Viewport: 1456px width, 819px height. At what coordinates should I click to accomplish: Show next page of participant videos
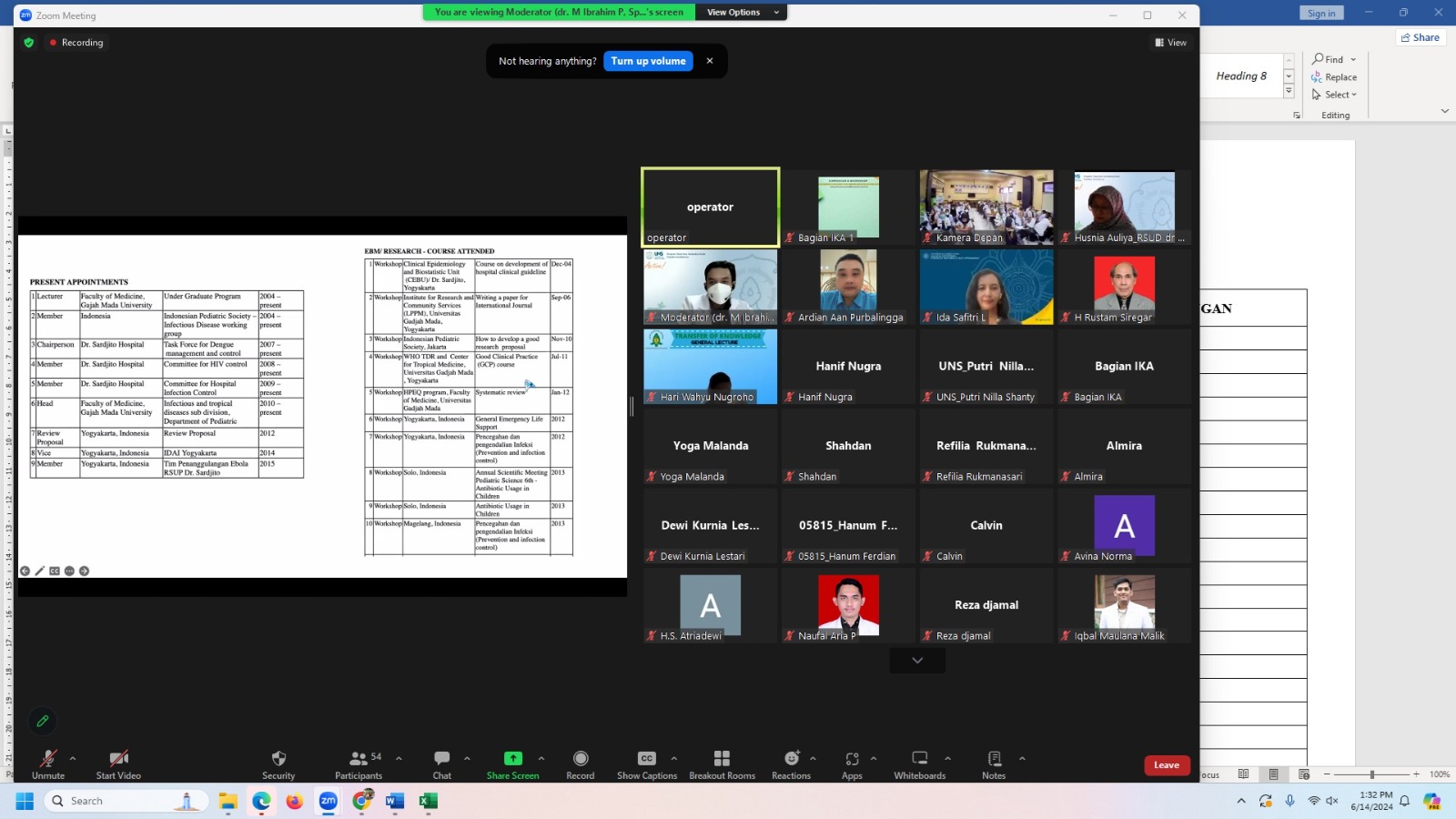click(917, 661)
